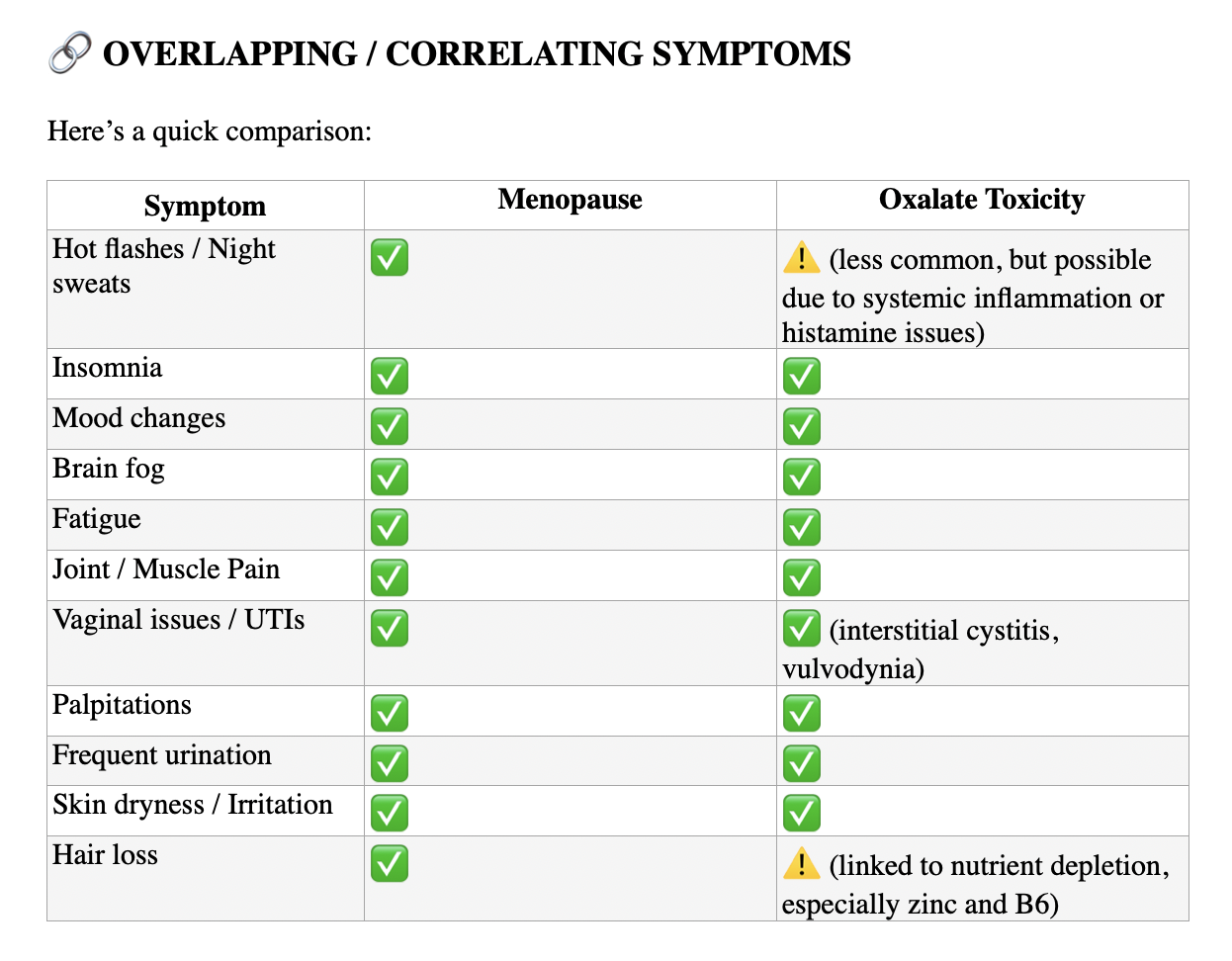Click the 'Here's a quick comparison' text

click(210, 131)
